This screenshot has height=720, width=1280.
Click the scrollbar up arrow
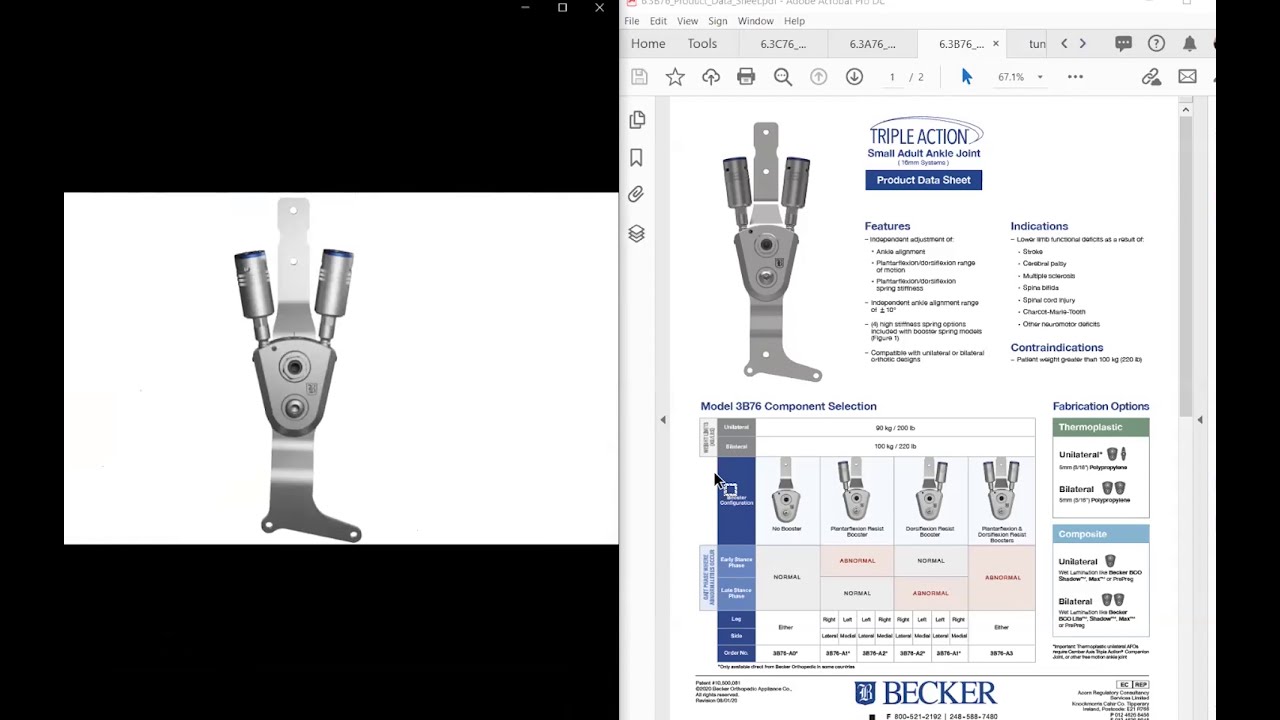point(1186,109)
